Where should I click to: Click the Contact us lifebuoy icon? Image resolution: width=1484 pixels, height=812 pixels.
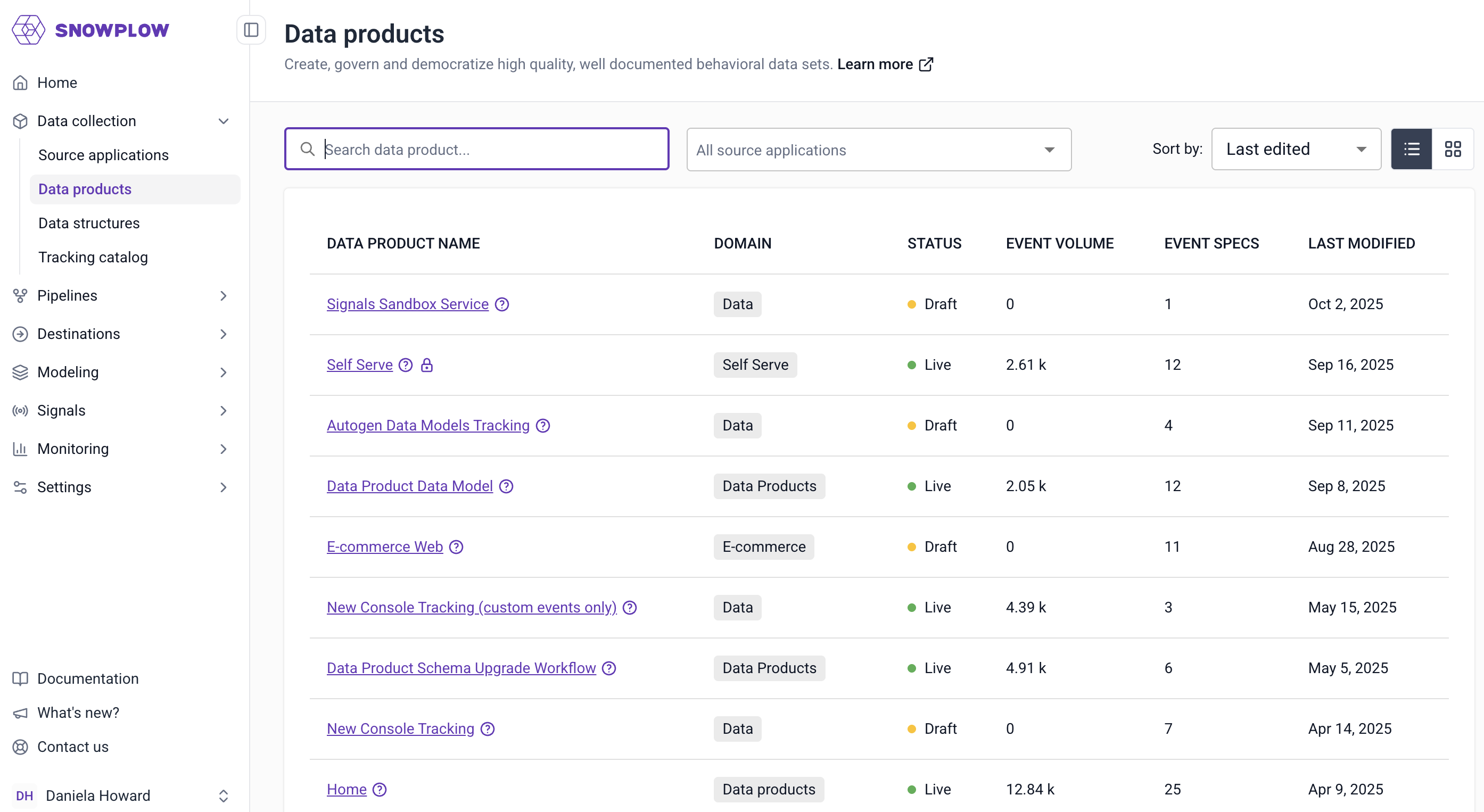click(x=20, y=747)
